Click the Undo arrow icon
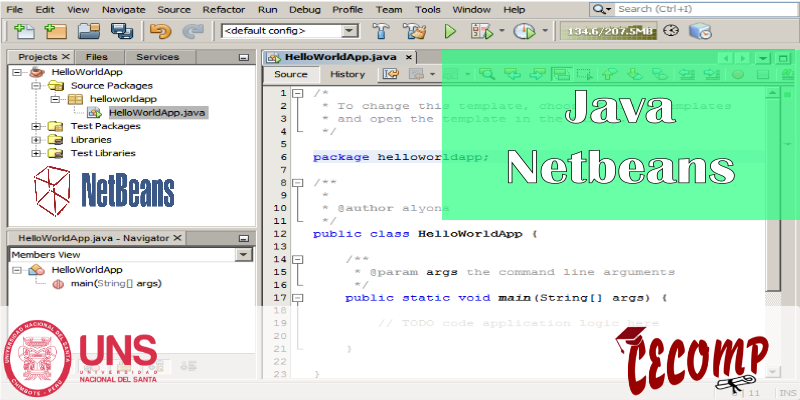The width and height of the screenshot is (800, 400). (x=160, y=31)
